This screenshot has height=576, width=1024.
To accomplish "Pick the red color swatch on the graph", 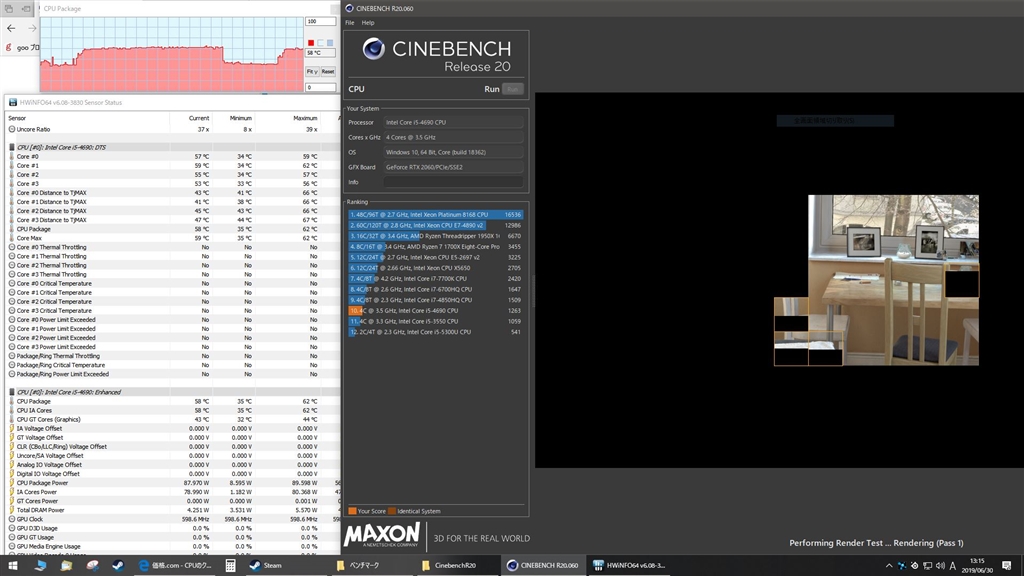I will pyautogui.click(x=311, y=43).
